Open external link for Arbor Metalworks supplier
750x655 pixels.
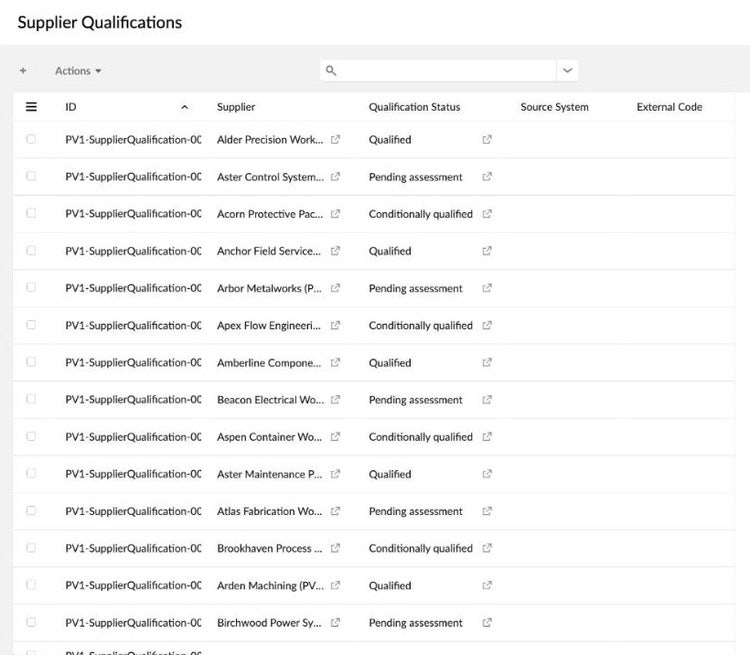(x=335, y=288)
